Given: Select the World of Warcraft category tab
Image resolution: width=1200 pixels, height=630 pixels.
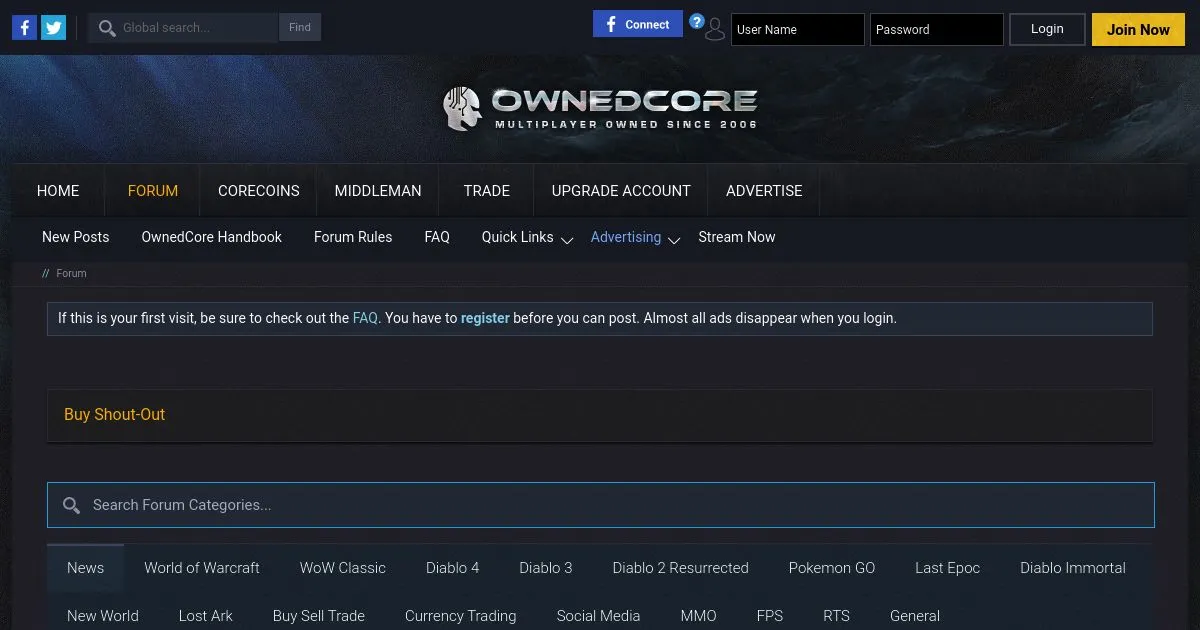Looking at the screenshot, I should [202, 568].
